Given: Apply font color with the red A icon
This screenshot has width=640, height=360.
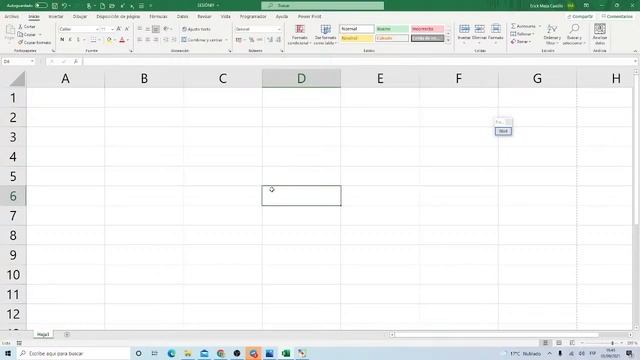Looking at the screenshot, I should pyautogui.click(x=122, y=40).
